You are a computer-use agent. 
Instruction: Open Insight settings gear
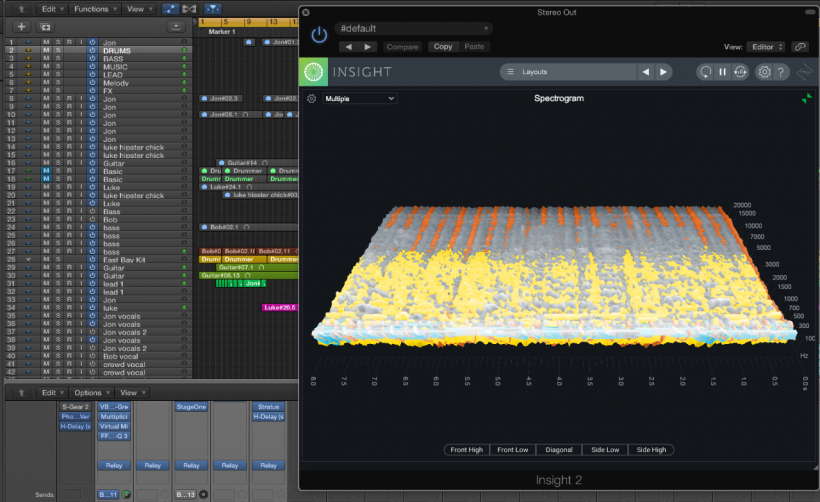tap(764, 72)
